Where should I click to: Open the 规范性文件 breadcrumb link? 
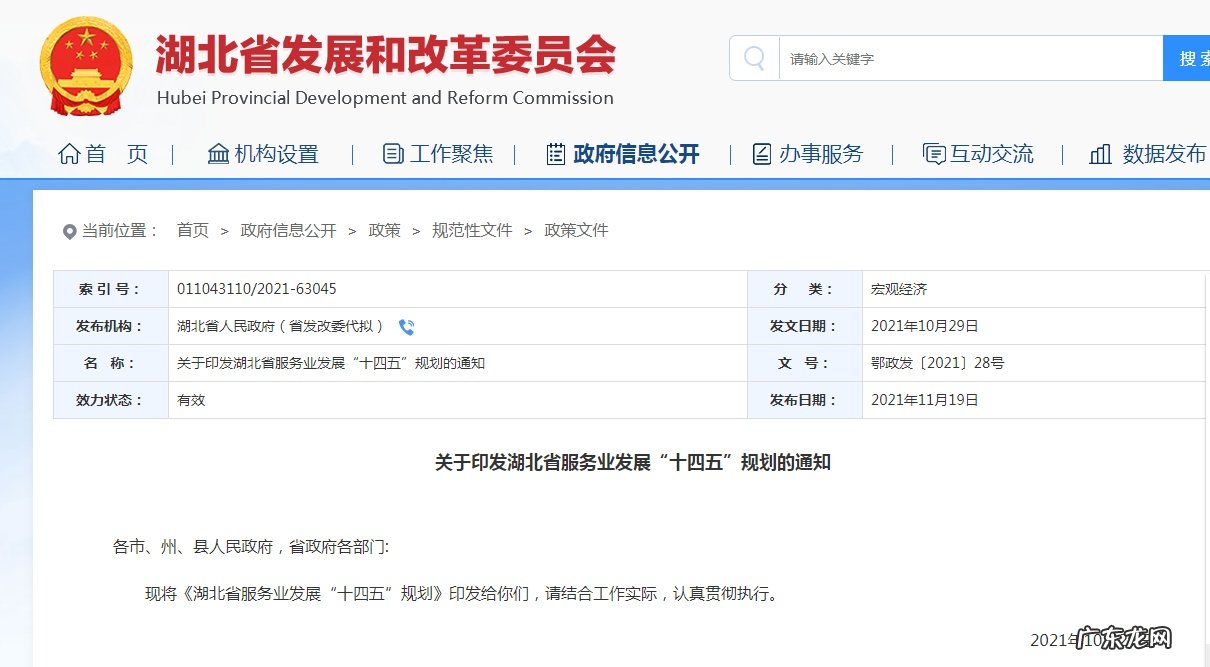coord(472,230)
